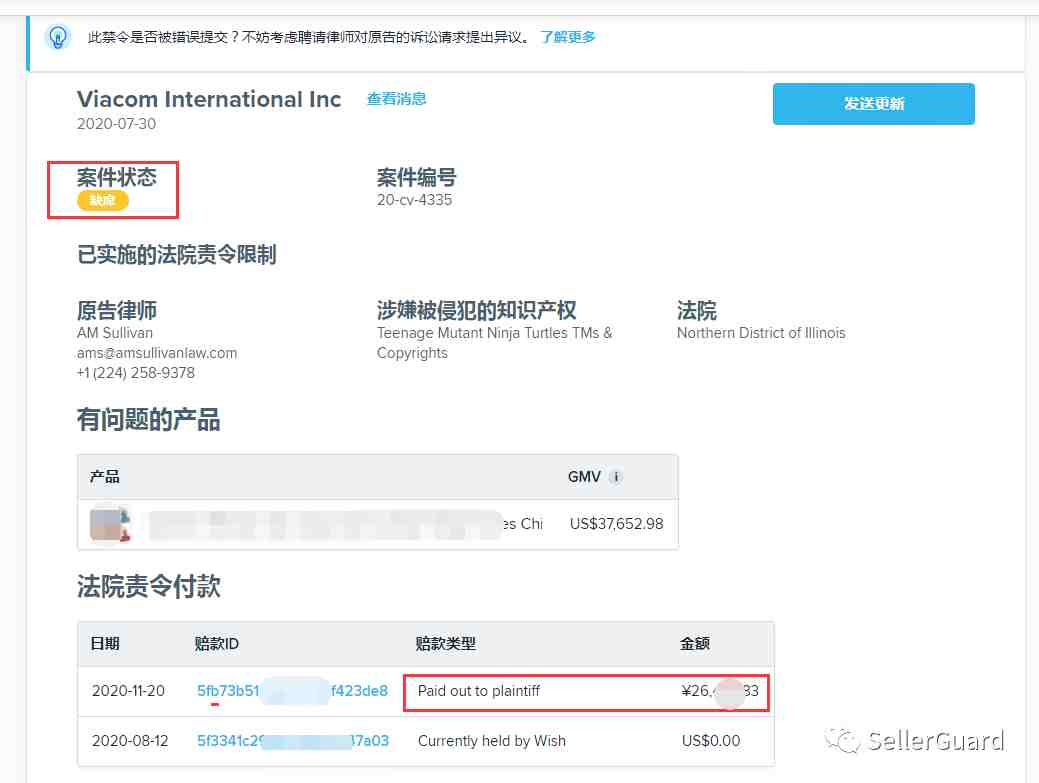Click the 法院责令付款 section heading
Viewport: 1039px width, 783px height.
pyautogui.click(x=148, y=586)
